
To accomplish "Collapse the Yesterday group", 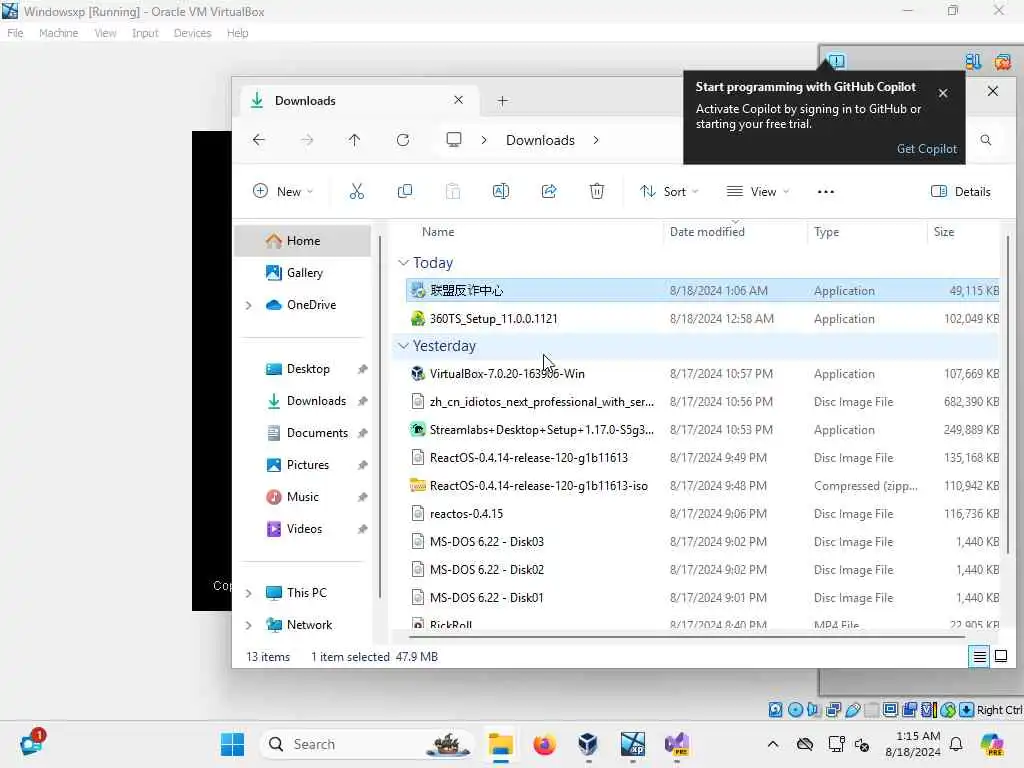I will [x=403, y=345].
